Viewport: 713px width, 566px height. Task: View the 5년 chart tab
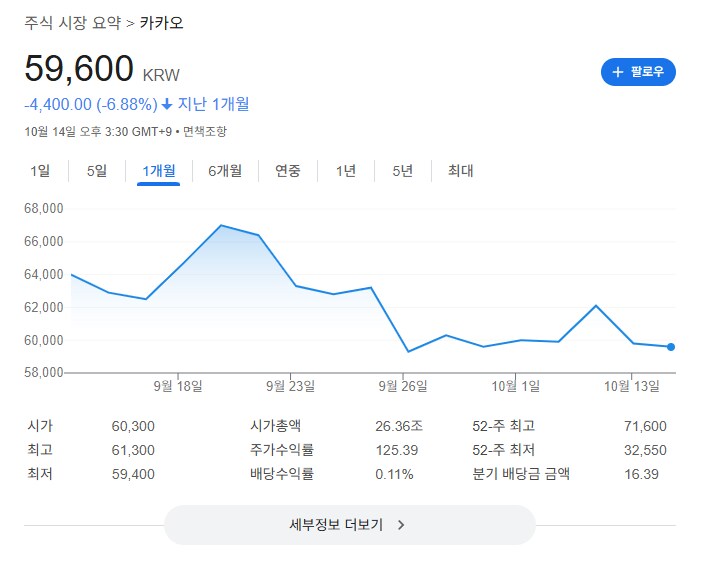pos(403,171)
